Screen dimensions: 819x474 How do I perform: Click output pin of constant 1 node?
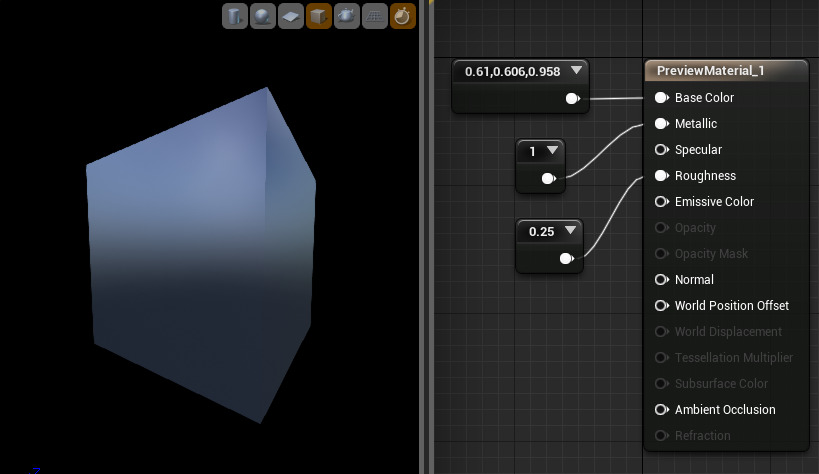pos(548,179)
